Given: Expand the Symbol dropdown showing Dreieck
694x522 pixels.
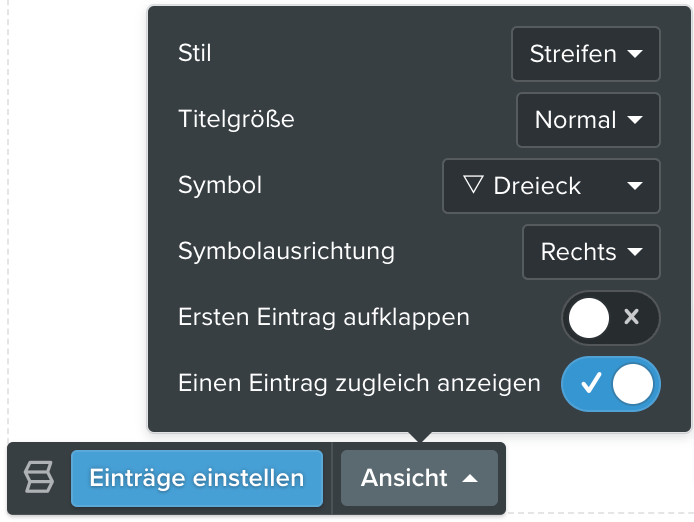Looking at the screenshot, I should click(x=551, y=186).
